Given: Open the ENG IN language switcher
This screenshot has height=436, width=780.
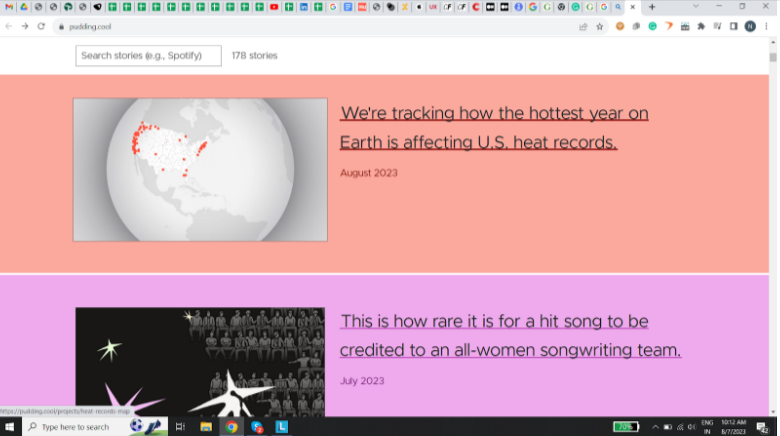Looking at the screenshot, I should pyautogui.click(x=707, y=427).
